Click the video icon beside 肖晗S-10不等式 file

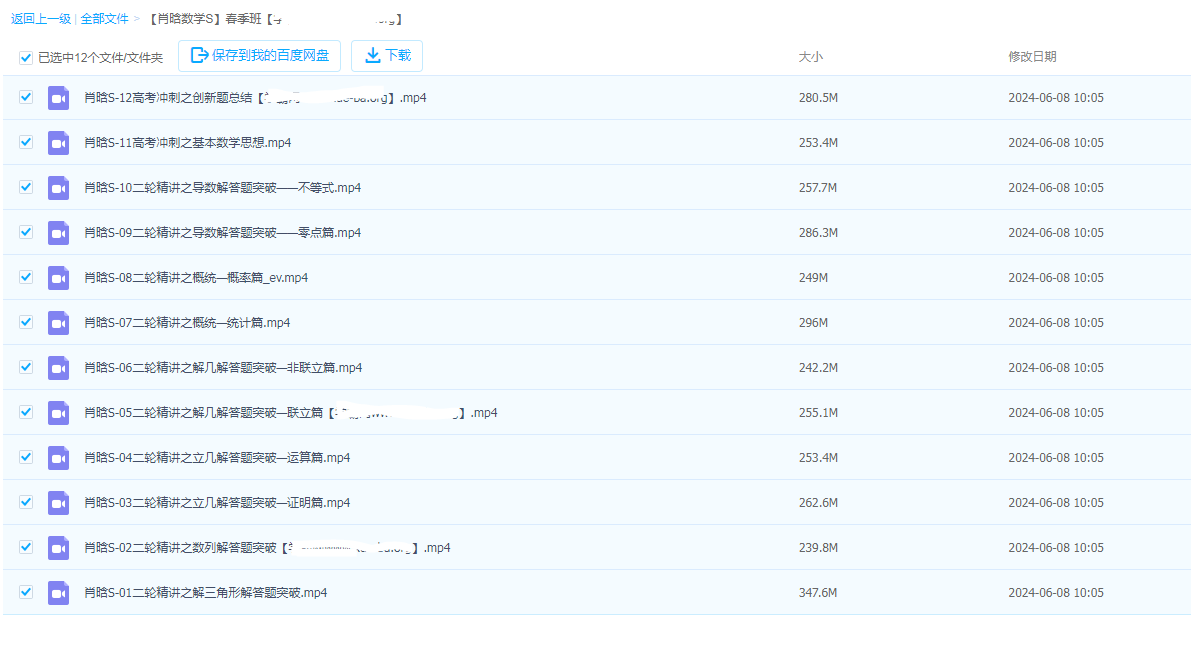[58, 187]
